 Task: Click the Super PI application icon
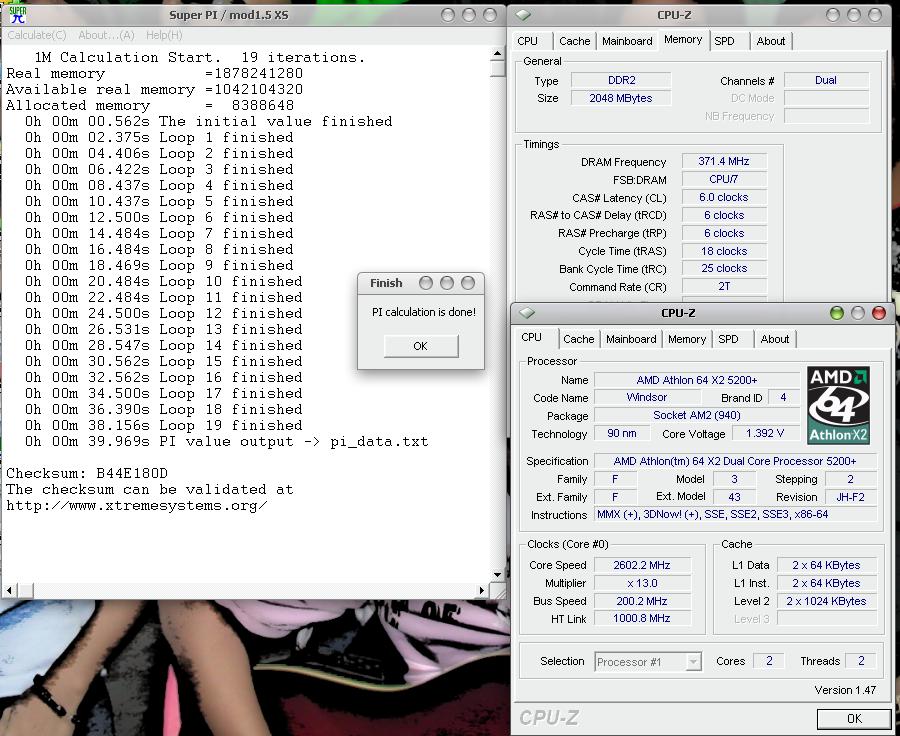(x=18, y=14)
